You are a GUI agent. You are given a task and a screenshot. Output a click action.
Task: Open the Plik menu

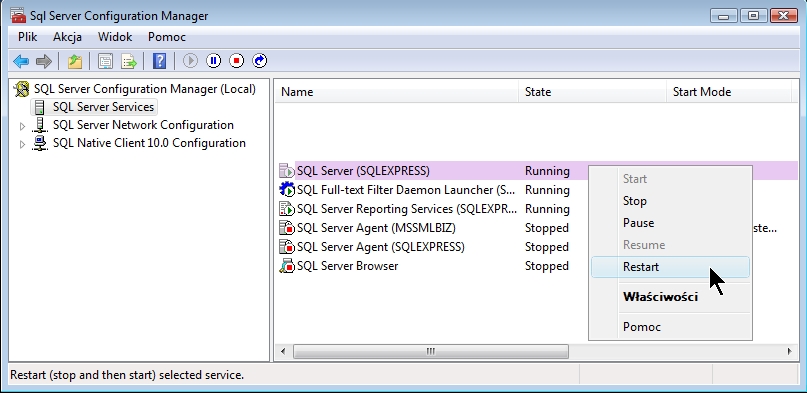coord(27,37)
